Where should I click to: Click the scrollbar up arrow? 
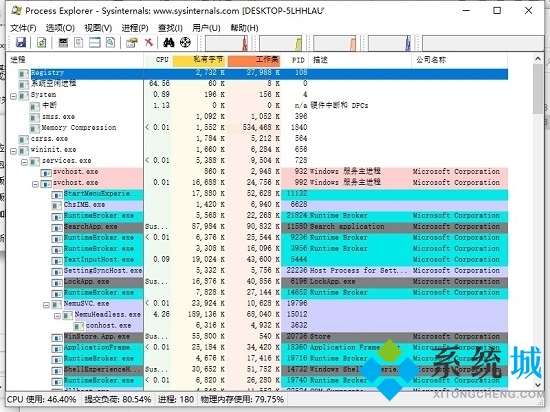coord(538,59)
